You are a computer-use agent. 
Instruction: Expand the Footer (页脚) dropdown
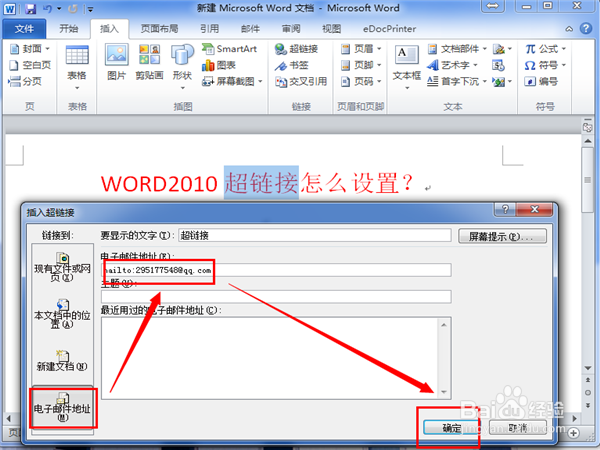click(x=379, y=65)
